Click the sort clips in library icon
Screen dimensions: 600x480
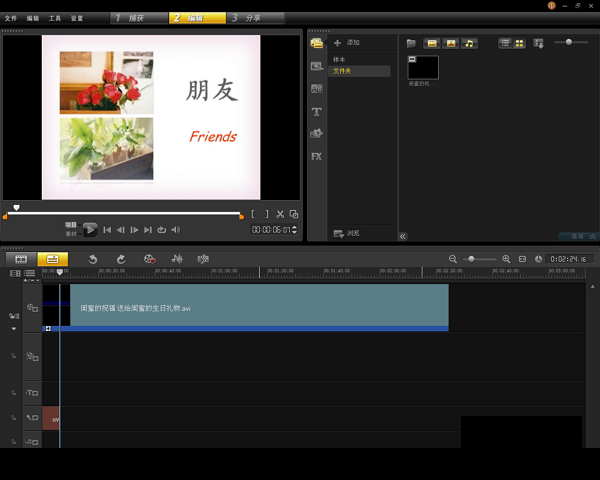point(538,43)
